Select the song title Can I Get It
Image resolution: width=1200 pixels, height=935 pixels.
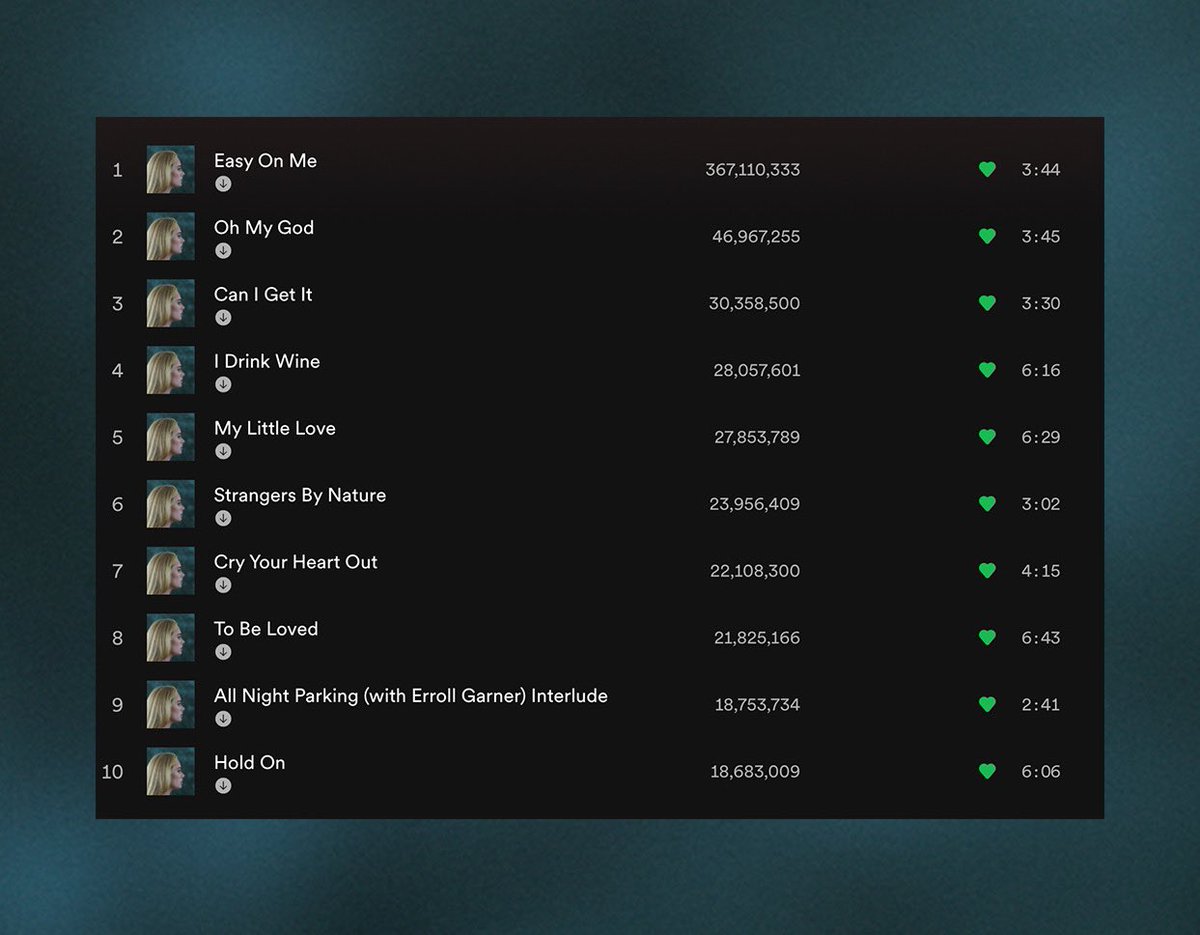coord(263,295)
